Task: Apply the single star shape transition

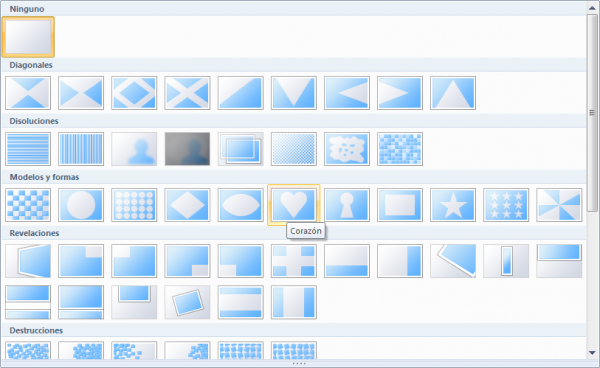Action: point(453,205)
